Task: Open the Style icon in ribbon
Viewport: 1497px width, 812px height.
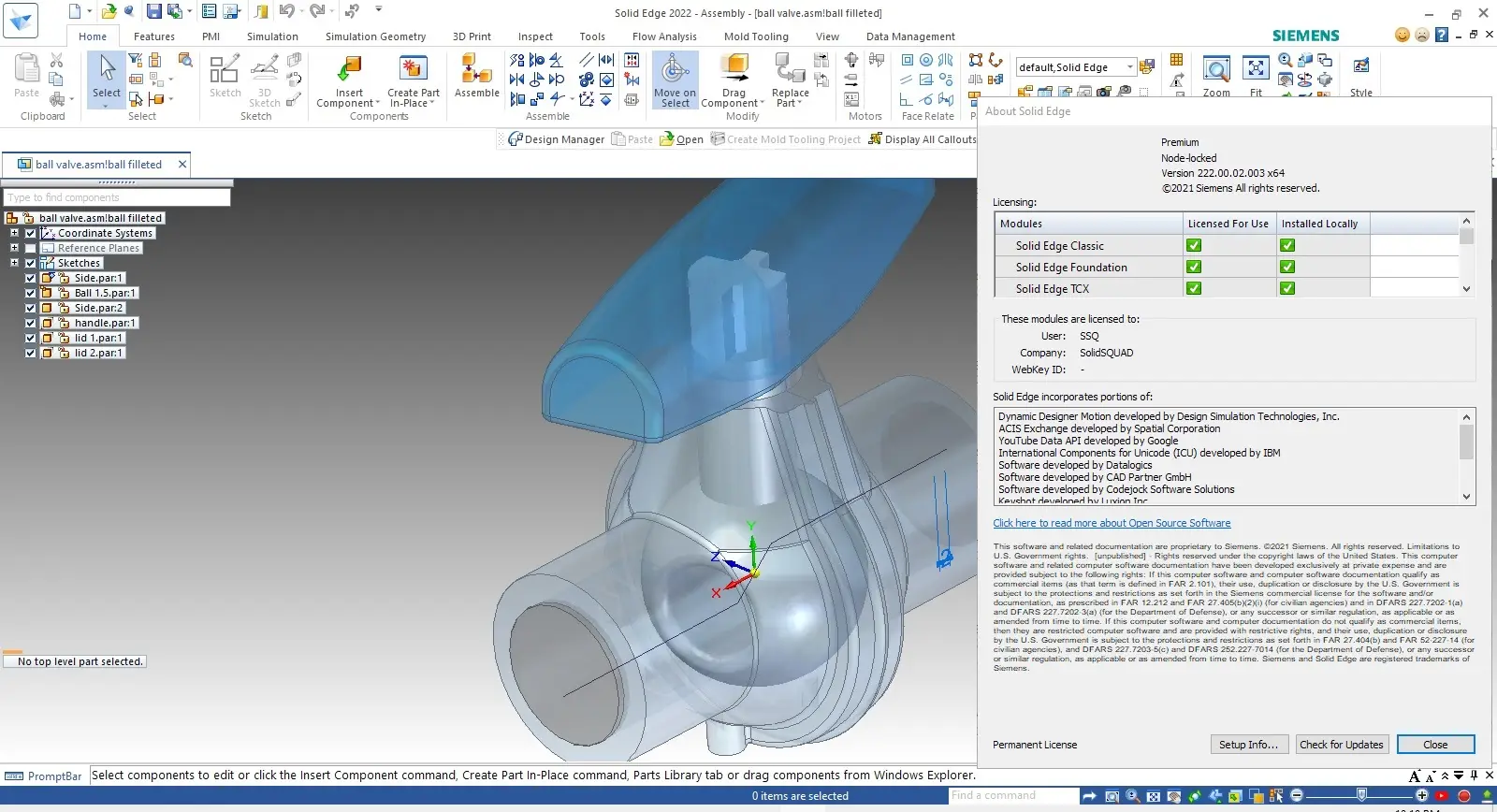Action: tap(1361, 67)
